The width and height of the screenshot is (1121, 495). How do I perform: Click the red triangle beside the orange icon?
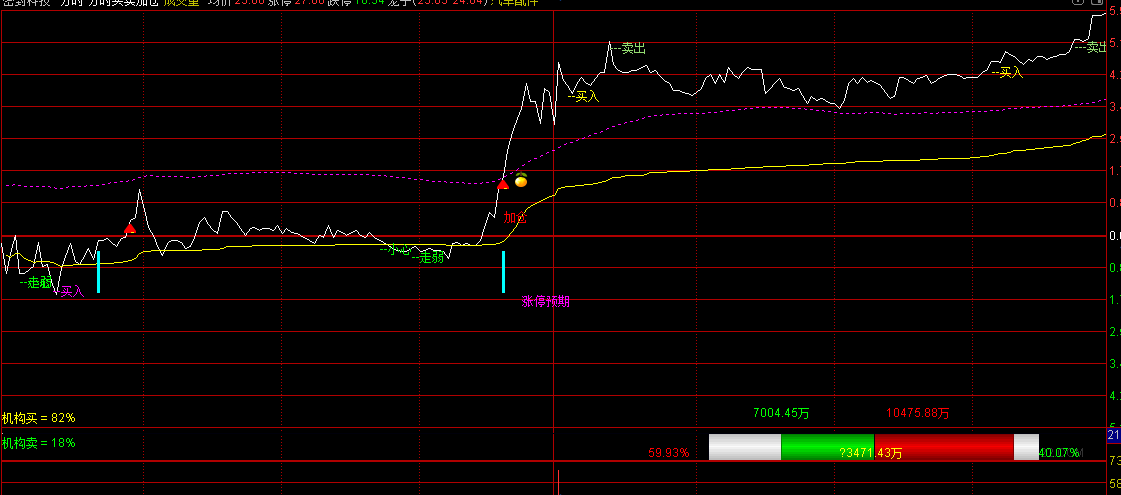pyautogui.click(x=503, y=185)
